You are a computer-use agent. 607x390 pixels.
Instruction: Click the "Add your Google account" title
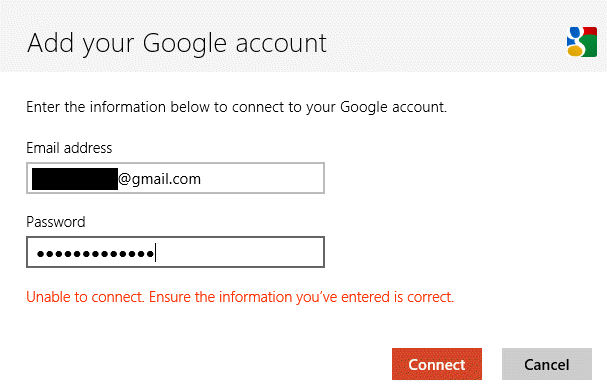[177, 43]
